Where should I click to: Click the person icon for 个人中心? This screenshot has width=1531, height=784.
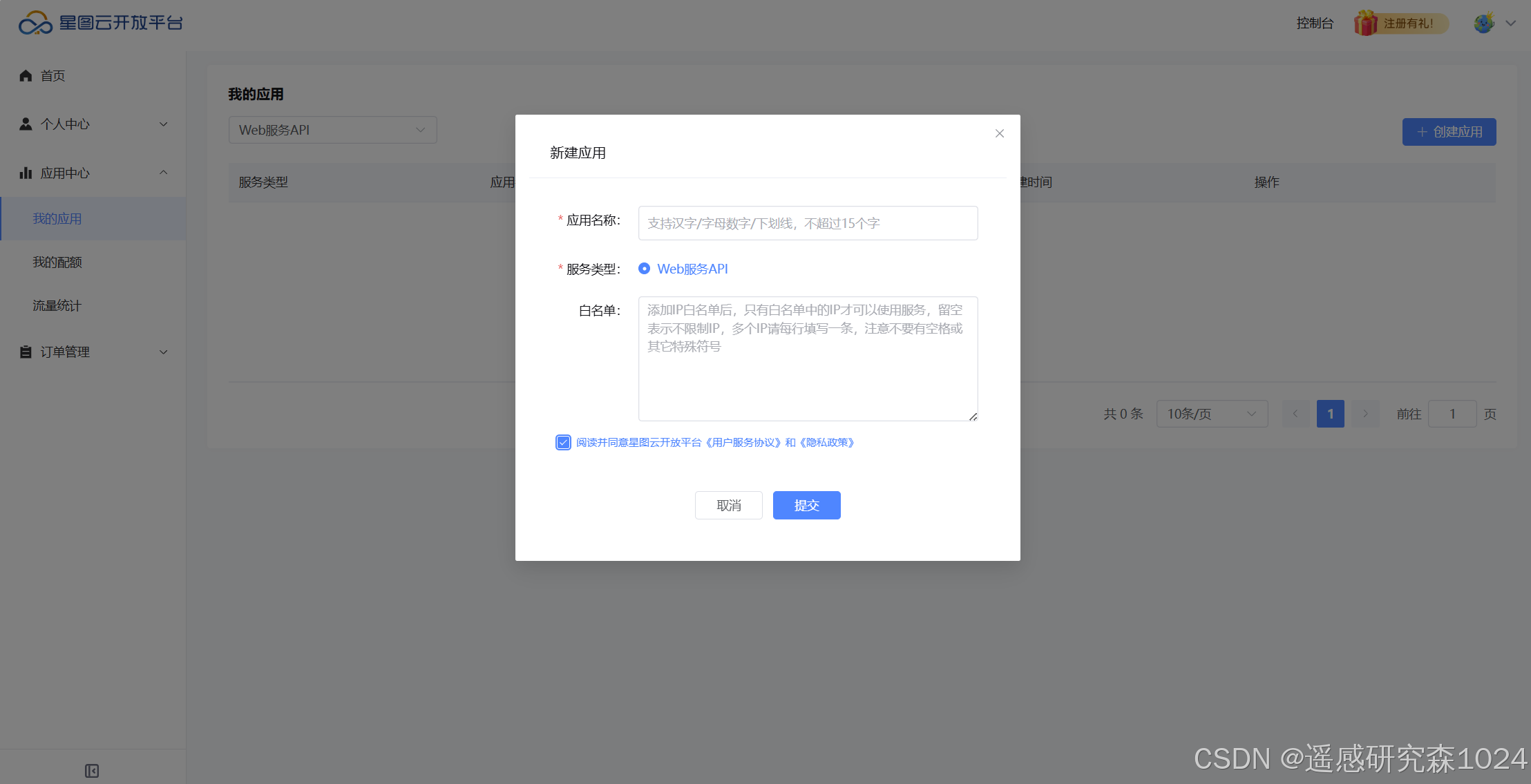click(x=26, y=124)
